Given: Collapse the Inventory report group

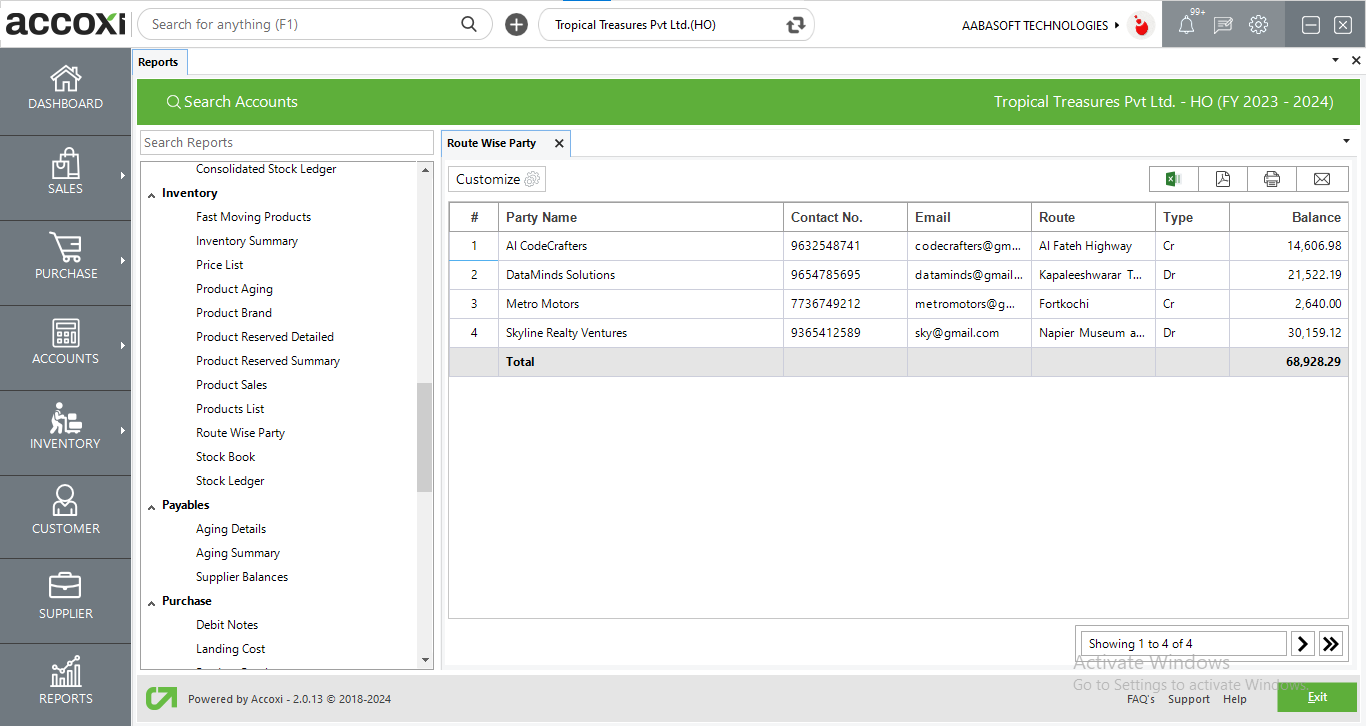Looking at the screenshot, I should coord(152,194).
